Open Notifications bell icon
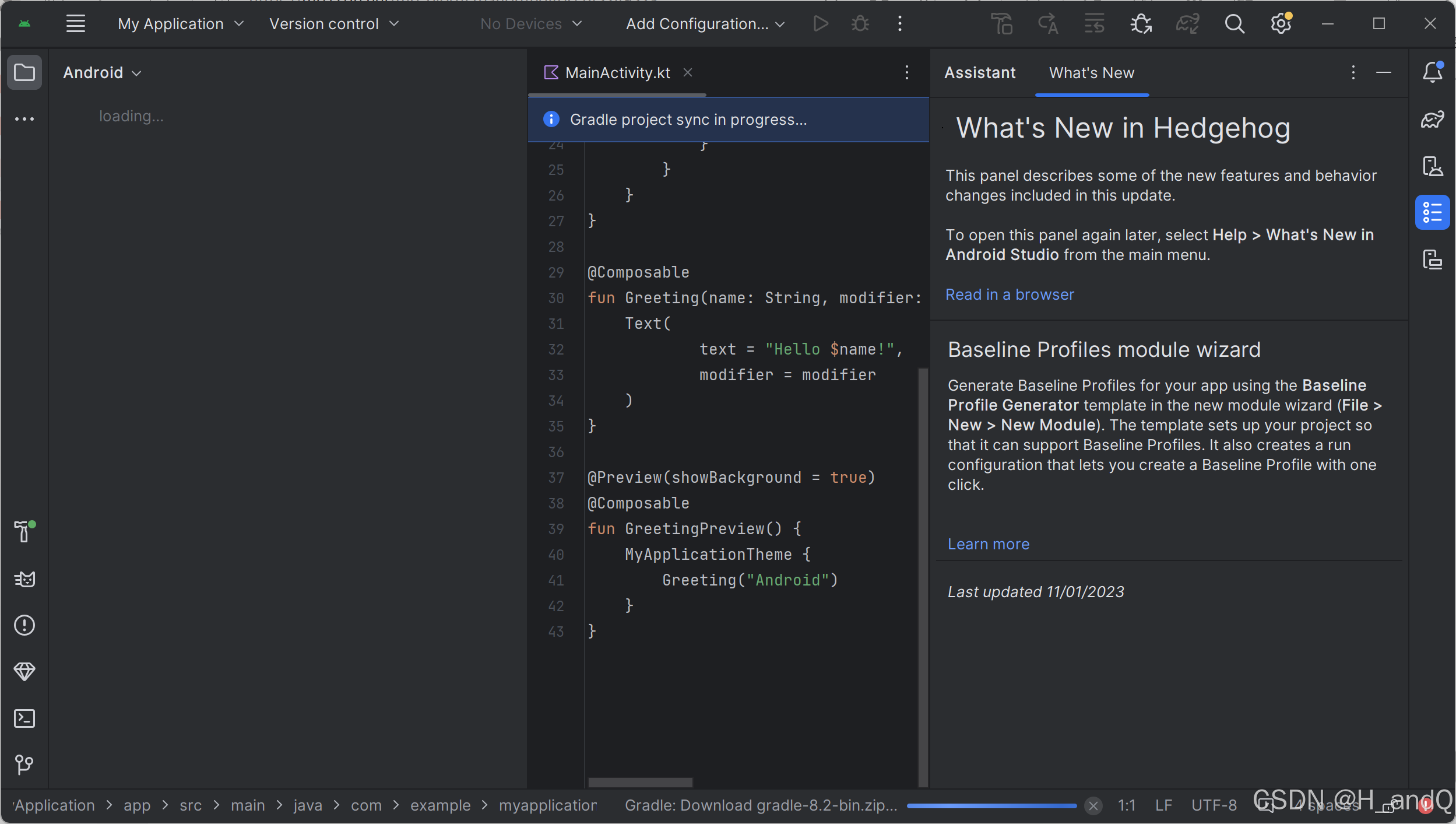Viewport: 1456px width, 824px height. (1433, 72)
